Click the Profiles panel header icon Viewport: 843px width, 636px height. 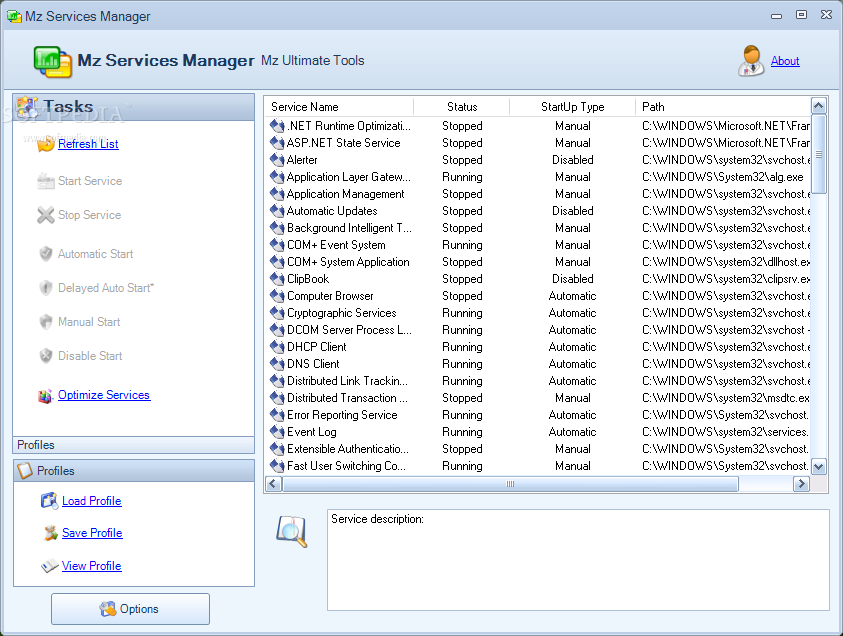[x=25, y=471]
